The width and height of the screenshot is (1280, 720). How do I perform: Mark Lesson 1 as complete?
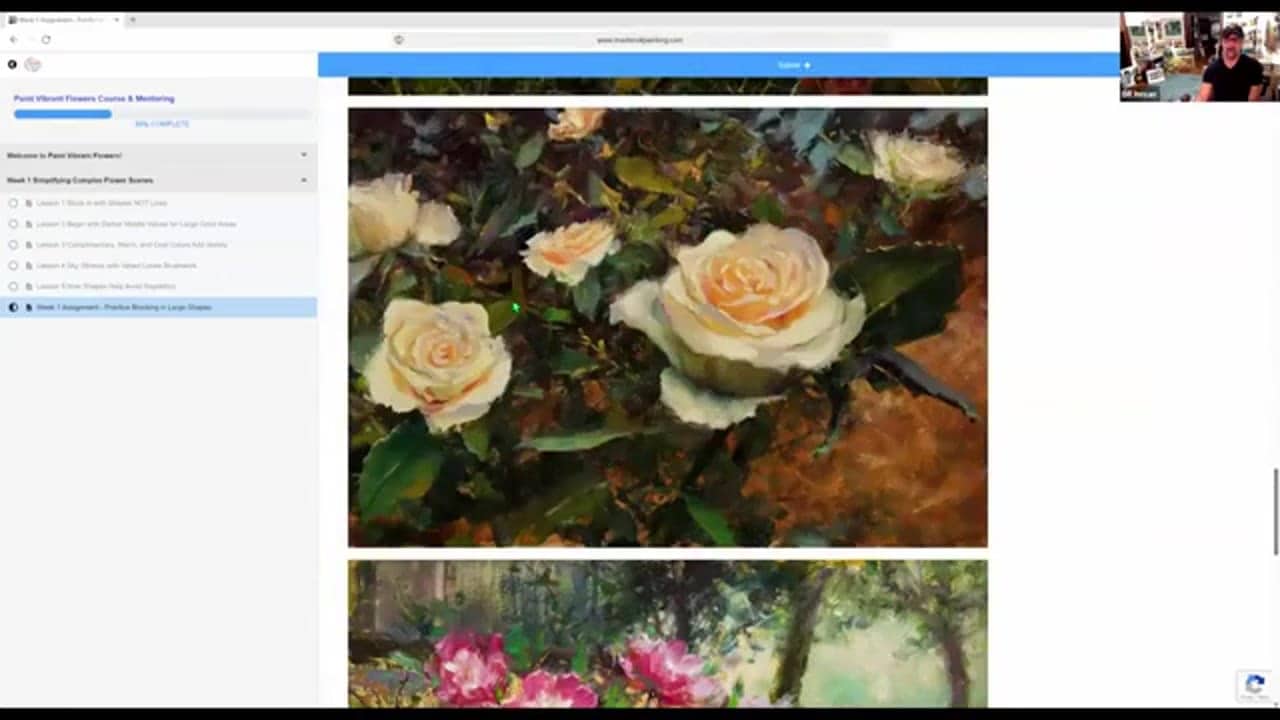(13, 203)
